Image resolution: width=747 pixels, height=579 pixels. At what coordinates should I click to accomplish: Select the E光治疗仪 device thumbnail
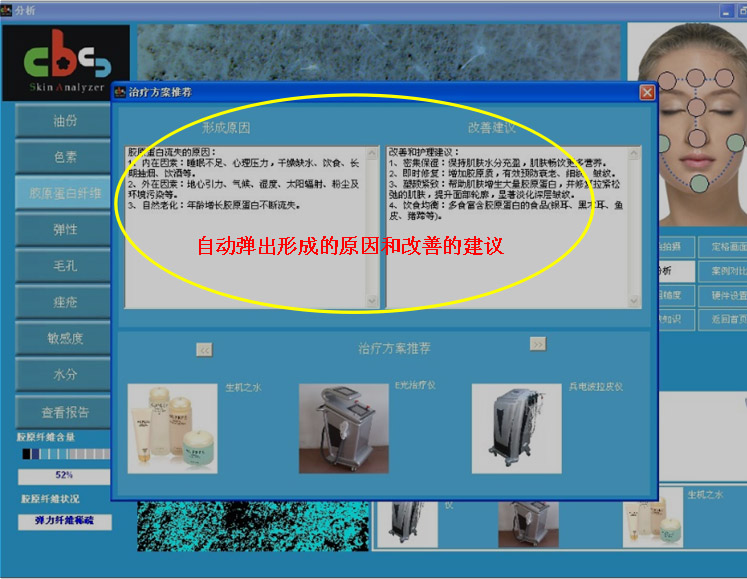point(343,430)
